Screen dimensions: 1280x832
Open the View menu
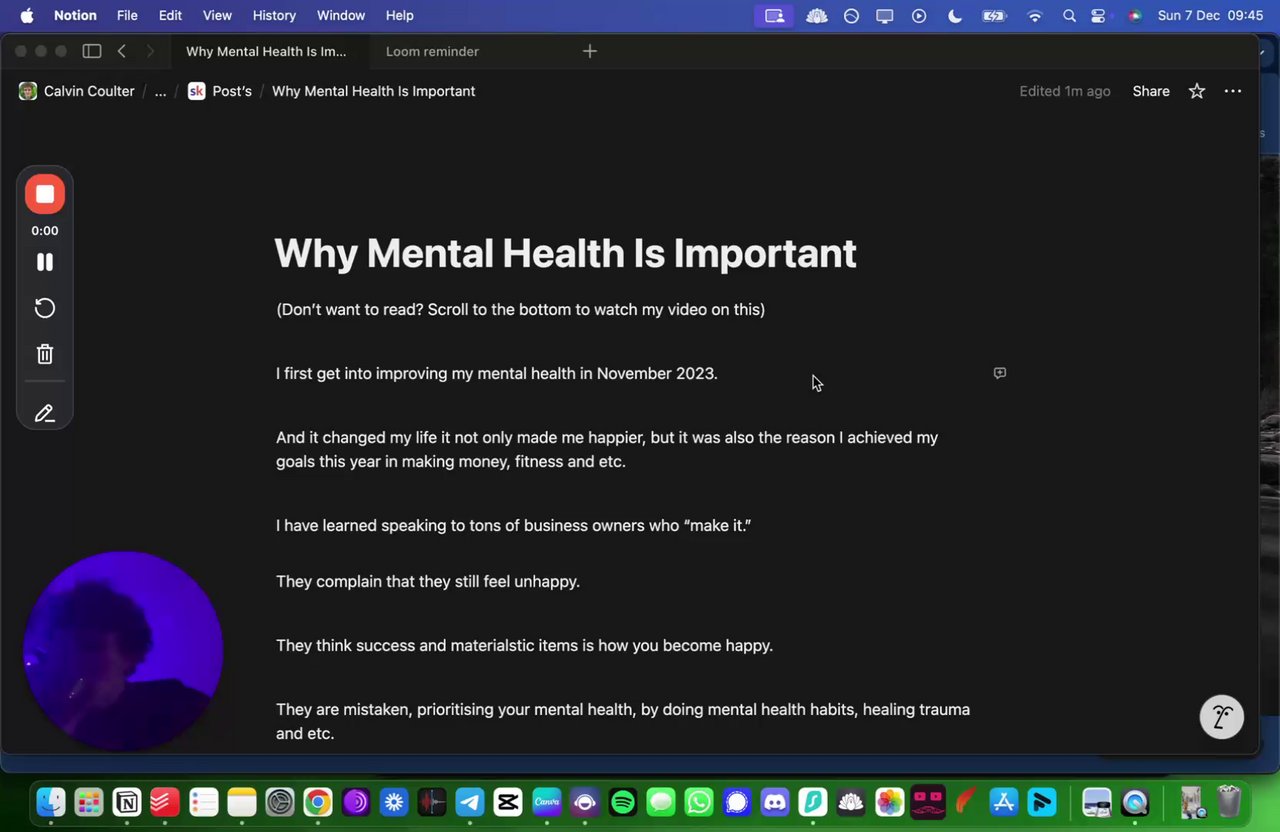tap(217, 15)
